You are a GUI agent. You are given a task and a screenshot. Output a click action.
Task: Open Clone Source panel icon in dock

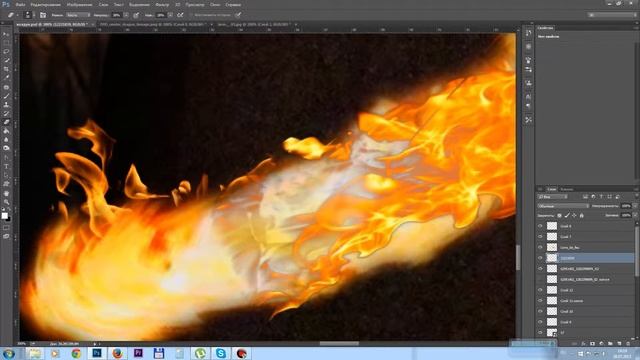click(529, 83)
